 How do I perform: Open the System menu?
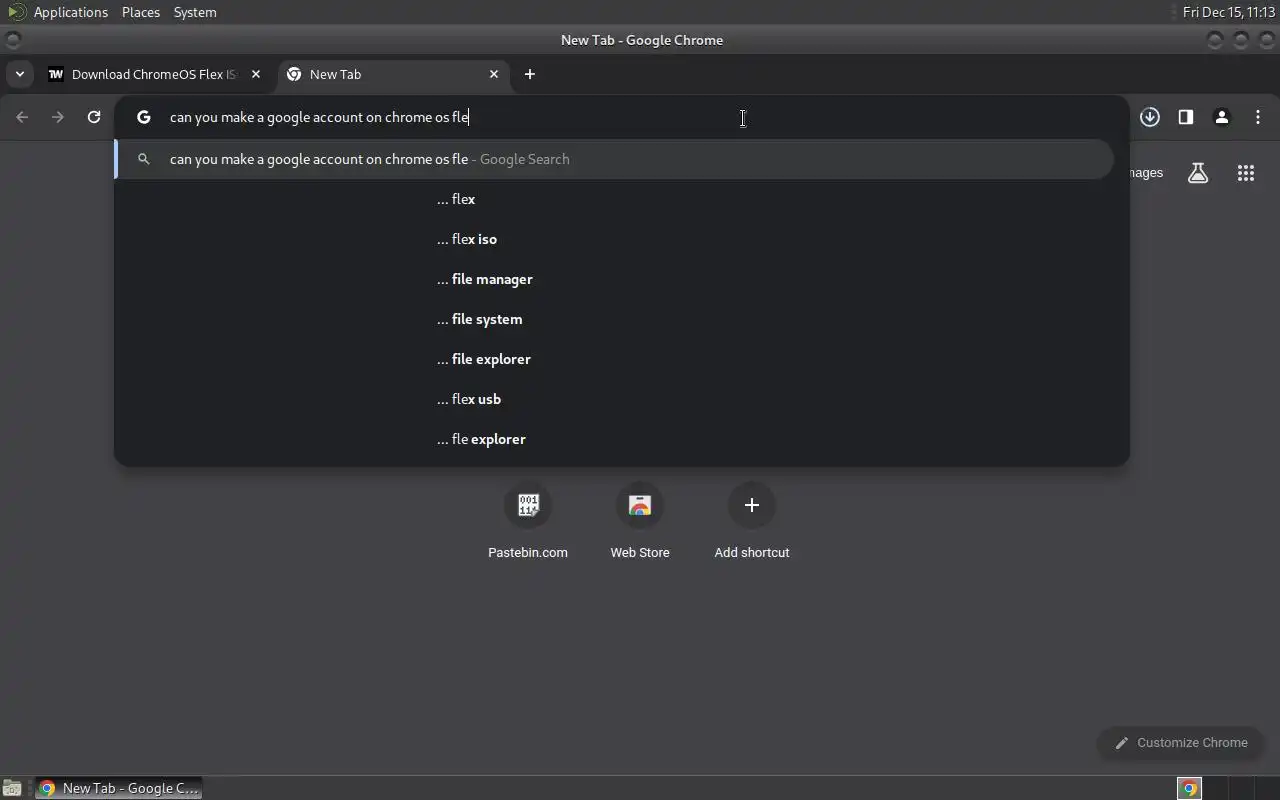pos(195,12)
